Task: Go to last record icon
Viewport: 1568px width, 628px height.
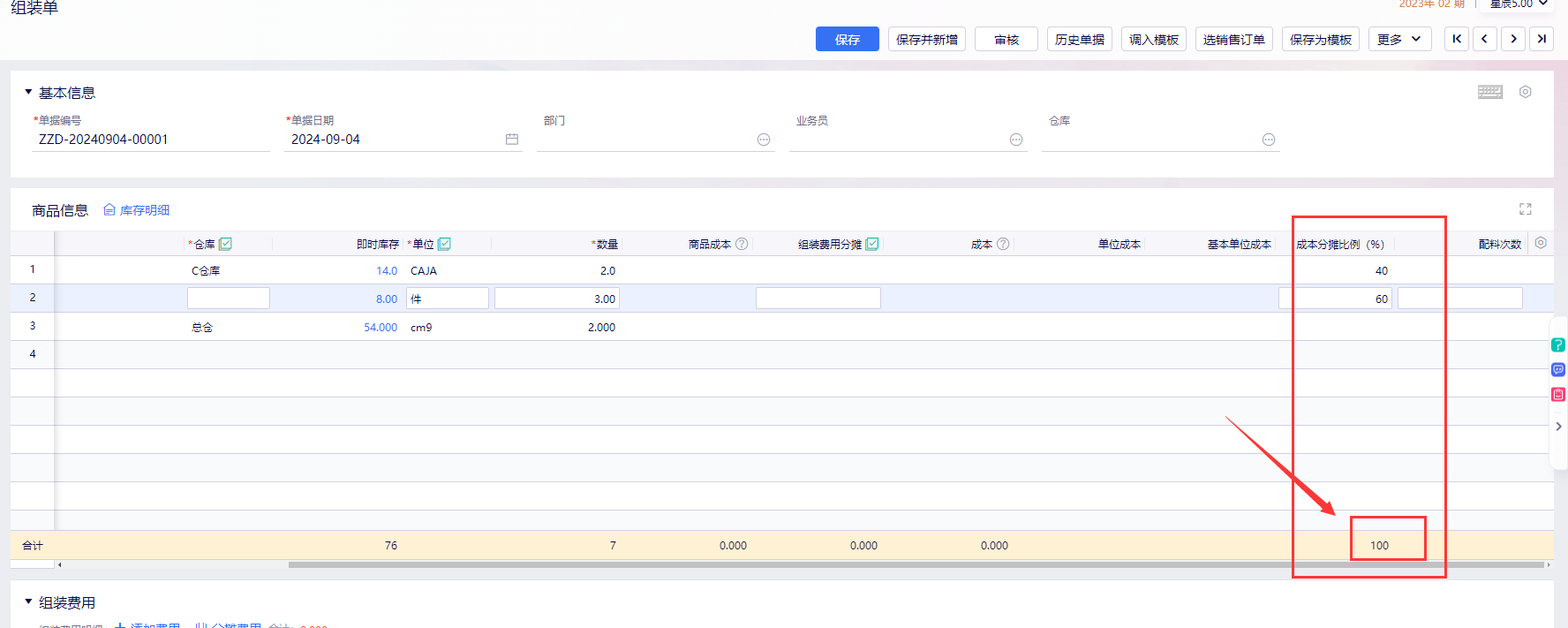Action: [x=1542, y=39]
